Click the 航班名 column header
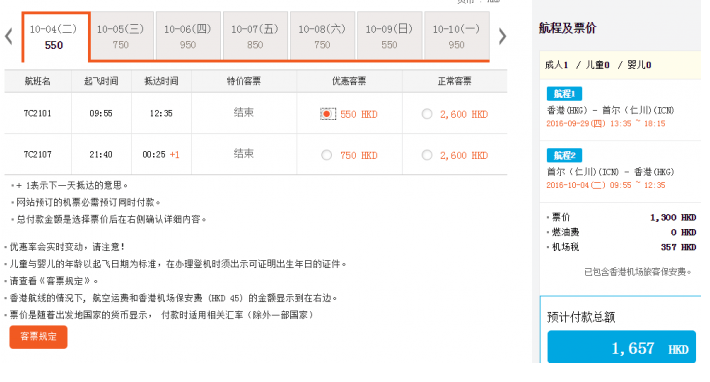This screenshot has width=710, height=382. 38,81
